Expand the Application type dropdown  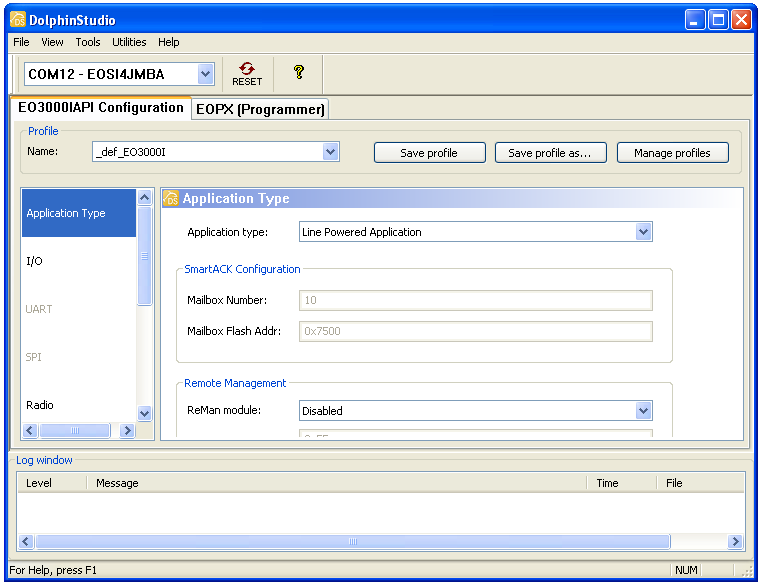click(x=643, y=232)
